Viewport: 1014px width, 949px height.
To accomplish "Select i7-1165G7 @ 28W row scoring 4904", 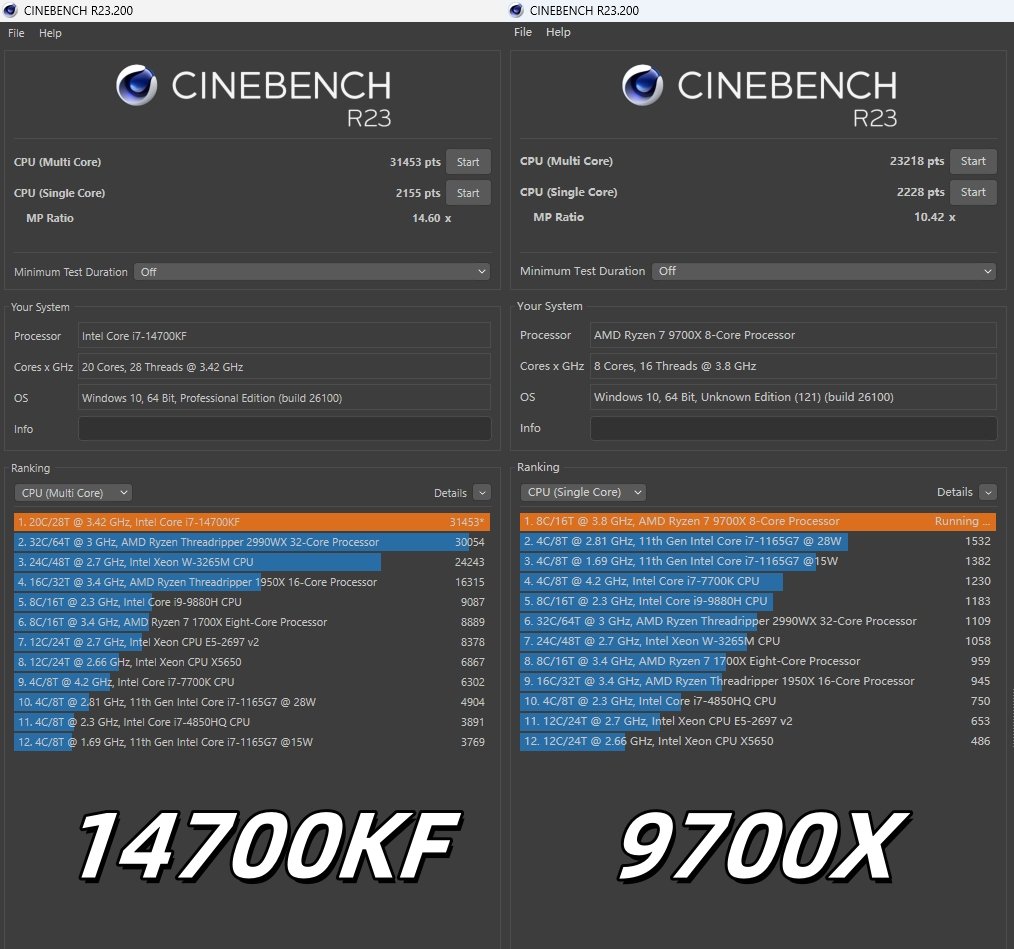I will [x=252, y=703].
